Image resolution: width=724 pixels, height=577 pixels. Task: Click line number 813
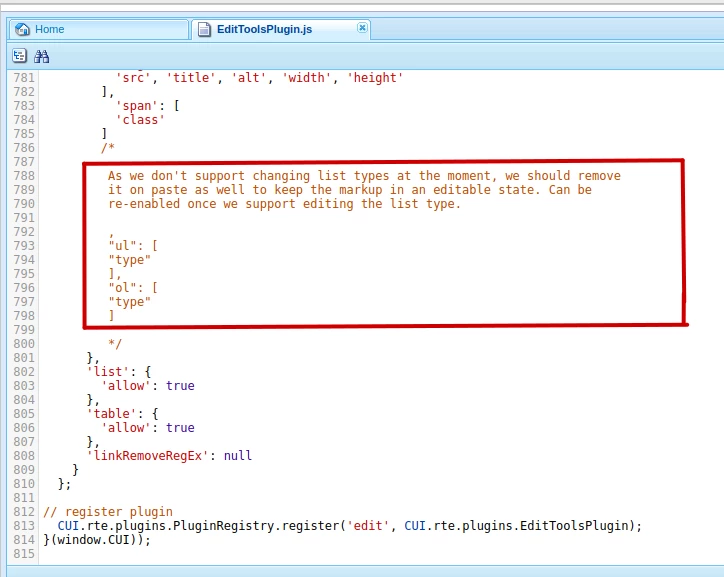24,526
